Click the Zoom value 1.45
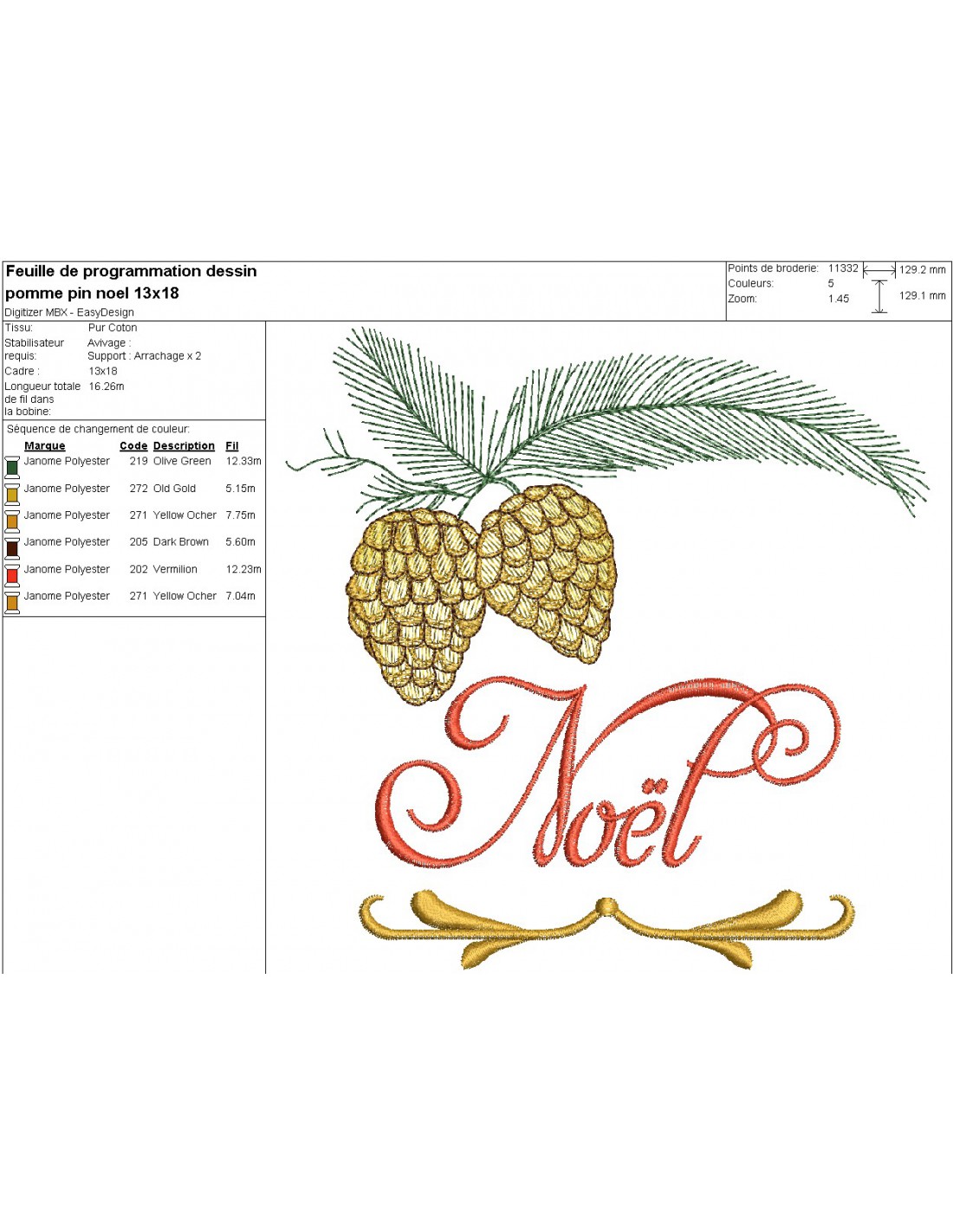 pos(838,299)
